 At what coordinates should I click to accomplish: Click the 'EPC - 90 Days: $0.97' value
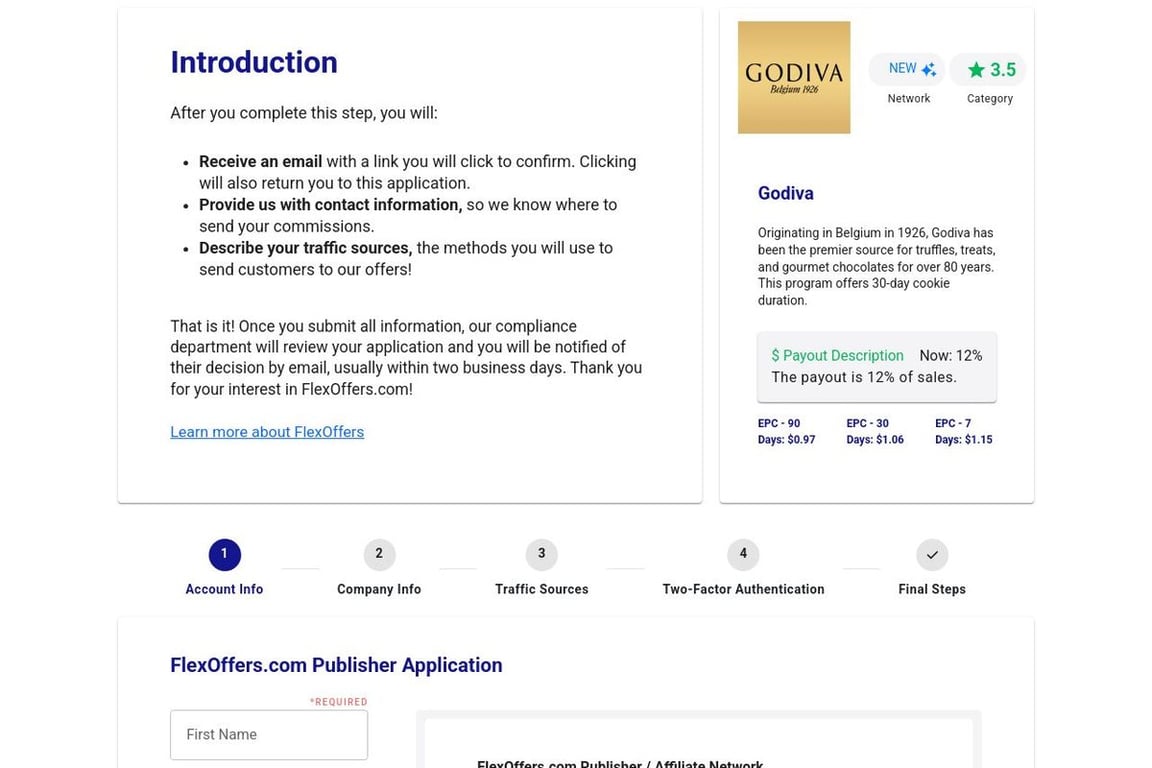click(x=786, y=431)
